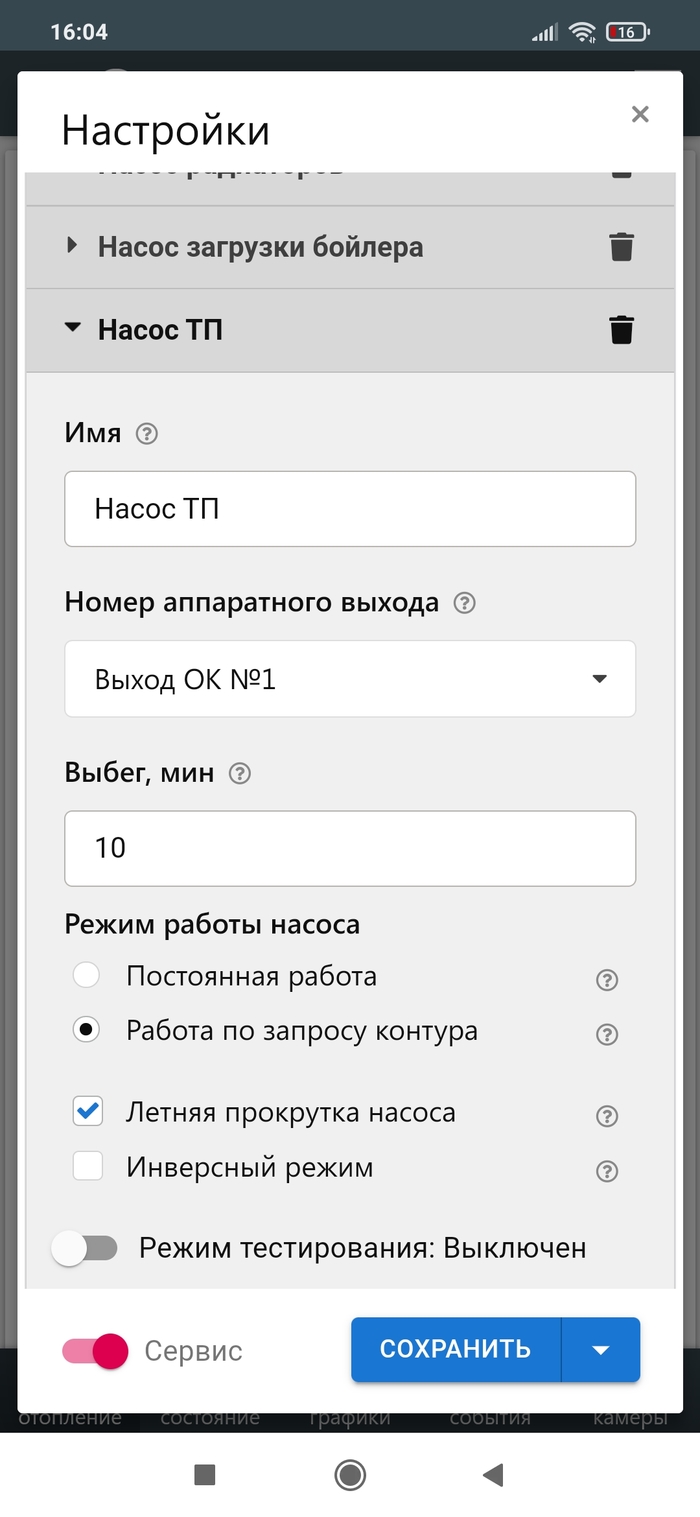Disable the Сервис switch
The height and width of the screenshot is (1517, 700).
tap(96, 1351)
